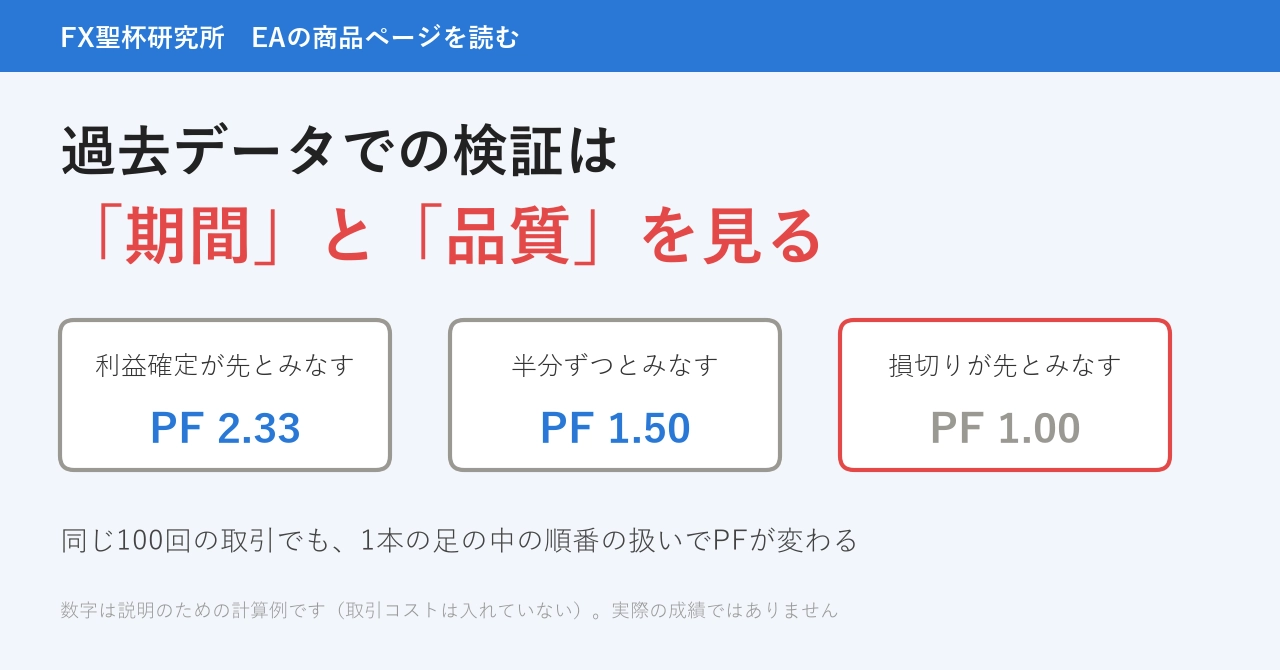Click the PF 1.50 value
Image resolution: width=1280 pixels, height=670 pixels.
click(615, 428)
